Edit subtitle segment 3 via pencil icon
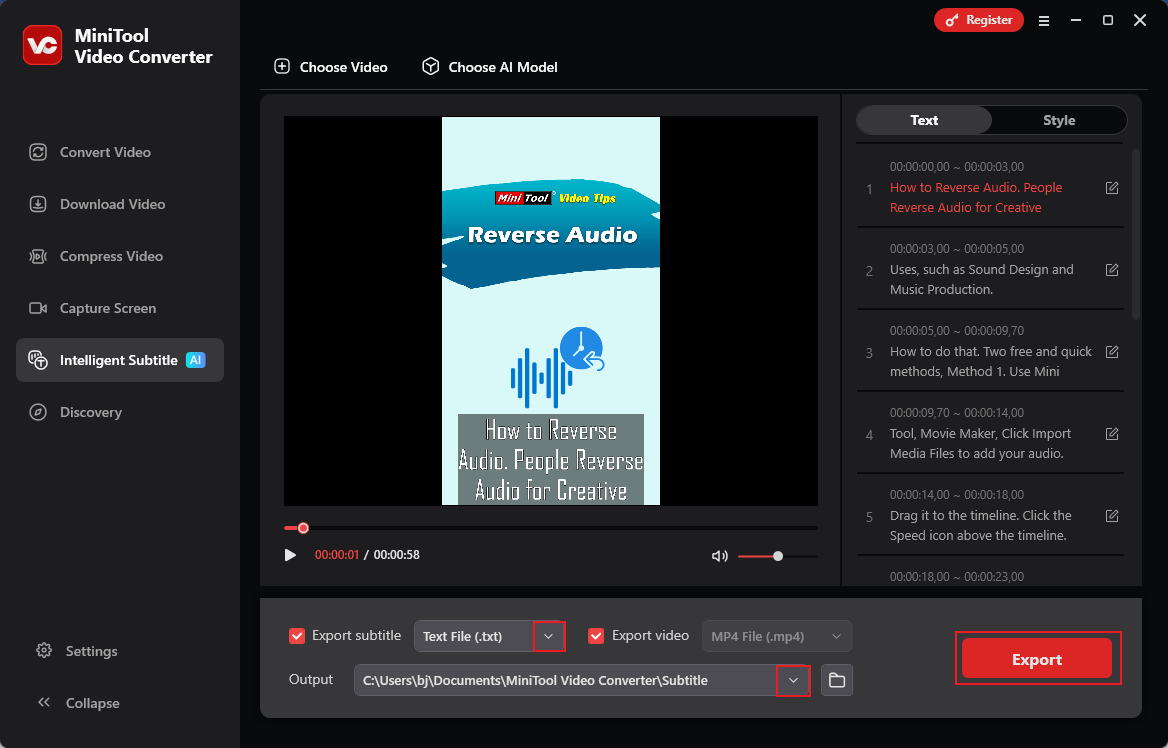Image resolution: width=1168 pixels, height=748 pixels. pyautogui.click(x=1112, y=351)
